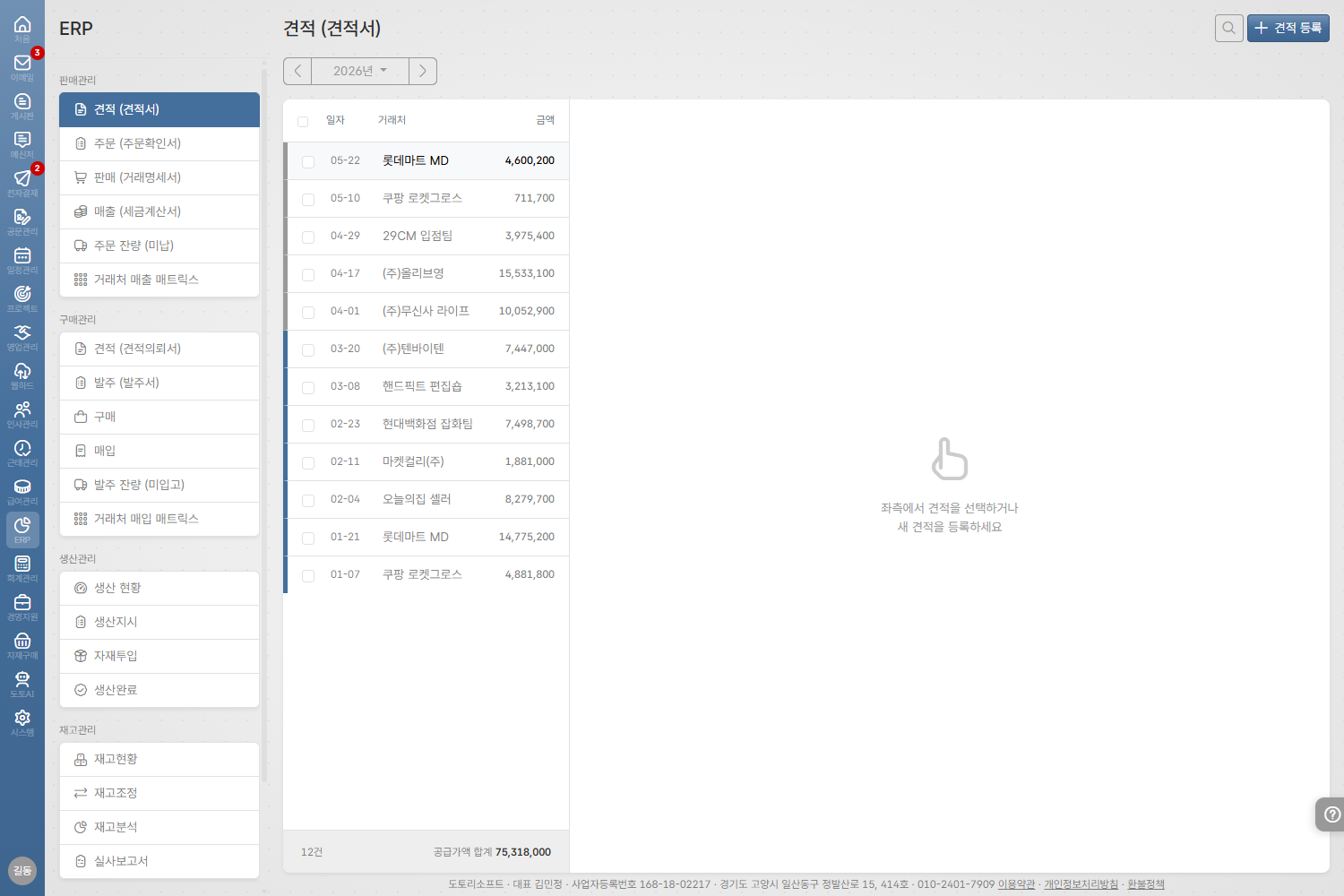Open the 일정관리 calendar icon
This screenshot has height=896, width=1344.
[x=22, y=260]
